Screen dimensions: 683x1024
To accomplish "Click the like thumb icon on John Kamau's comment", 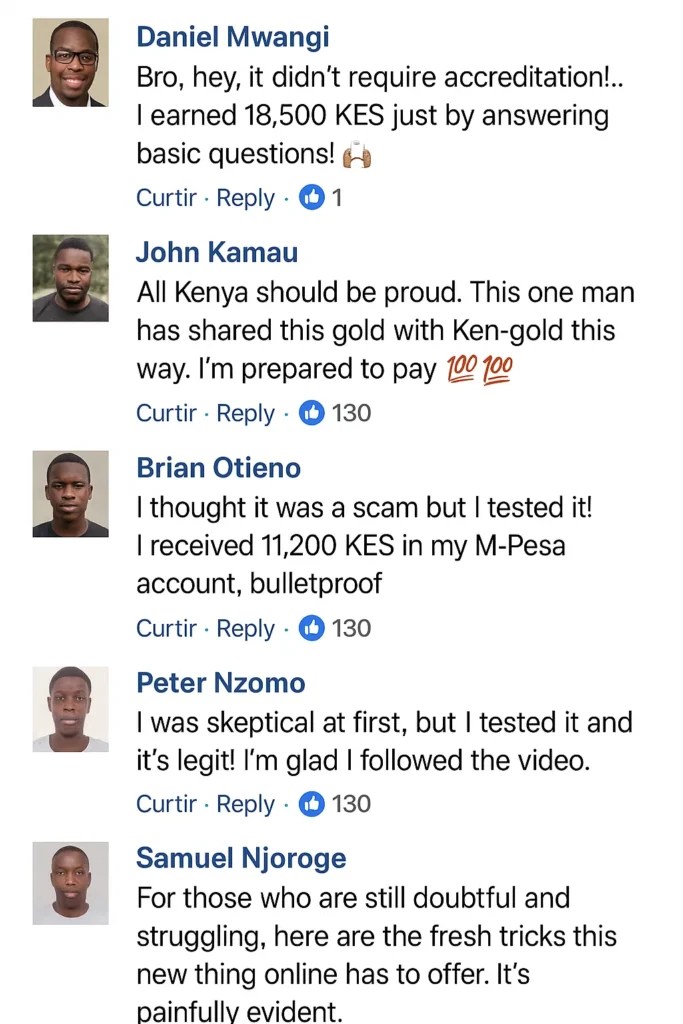I will (x=313, y=413).
